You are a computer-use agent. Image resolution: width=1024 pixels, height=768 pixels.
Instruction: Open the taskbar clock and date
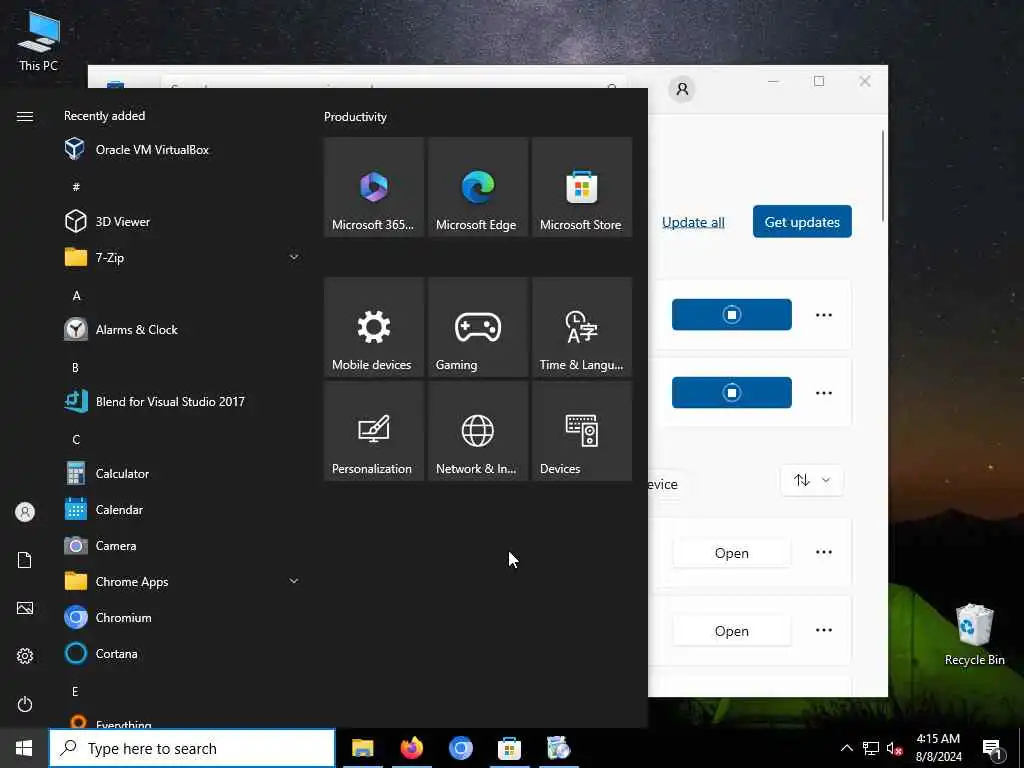click(938, 748)
